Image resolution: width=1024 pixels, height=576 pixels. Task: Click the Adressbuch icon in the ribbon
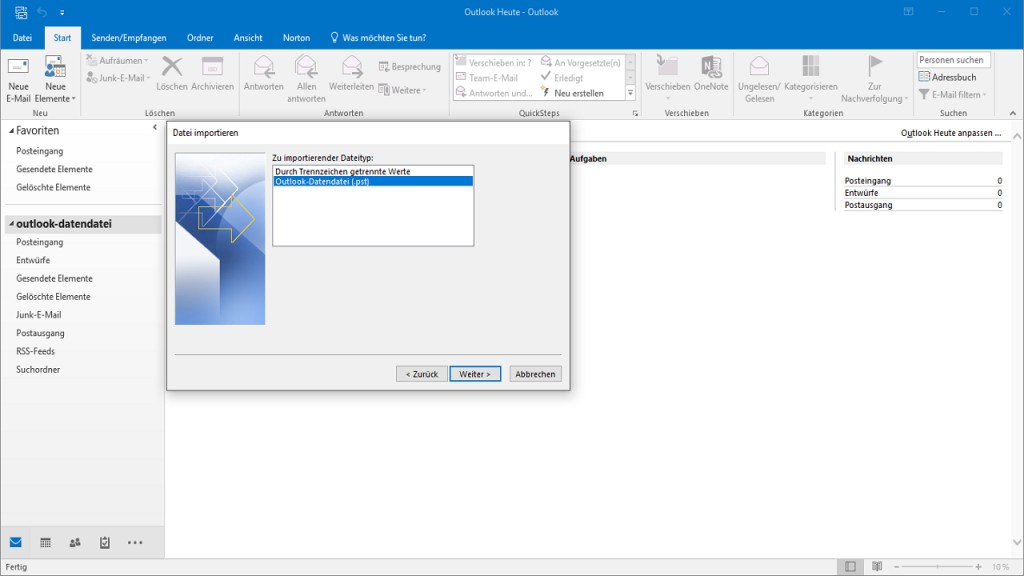point(925,78)
